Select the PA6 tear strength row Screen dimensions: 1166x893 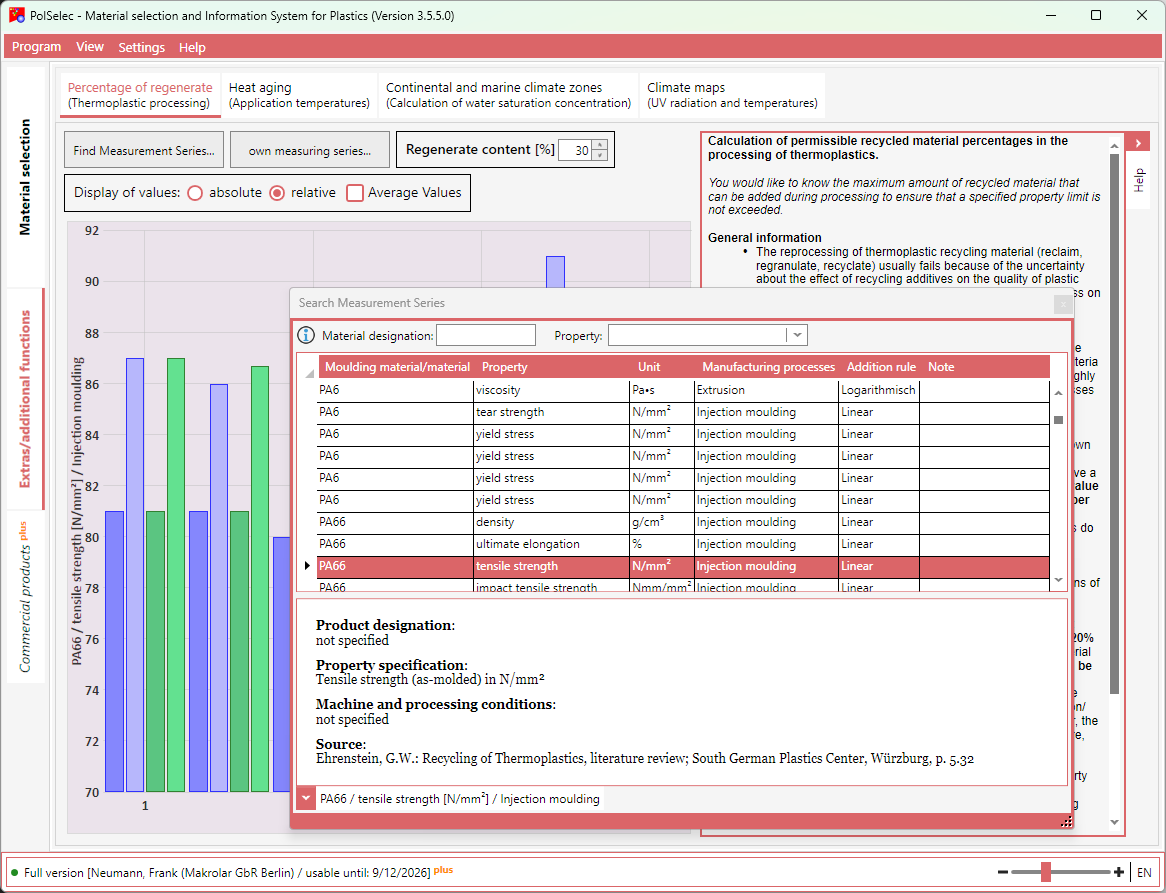click(683, 412)
